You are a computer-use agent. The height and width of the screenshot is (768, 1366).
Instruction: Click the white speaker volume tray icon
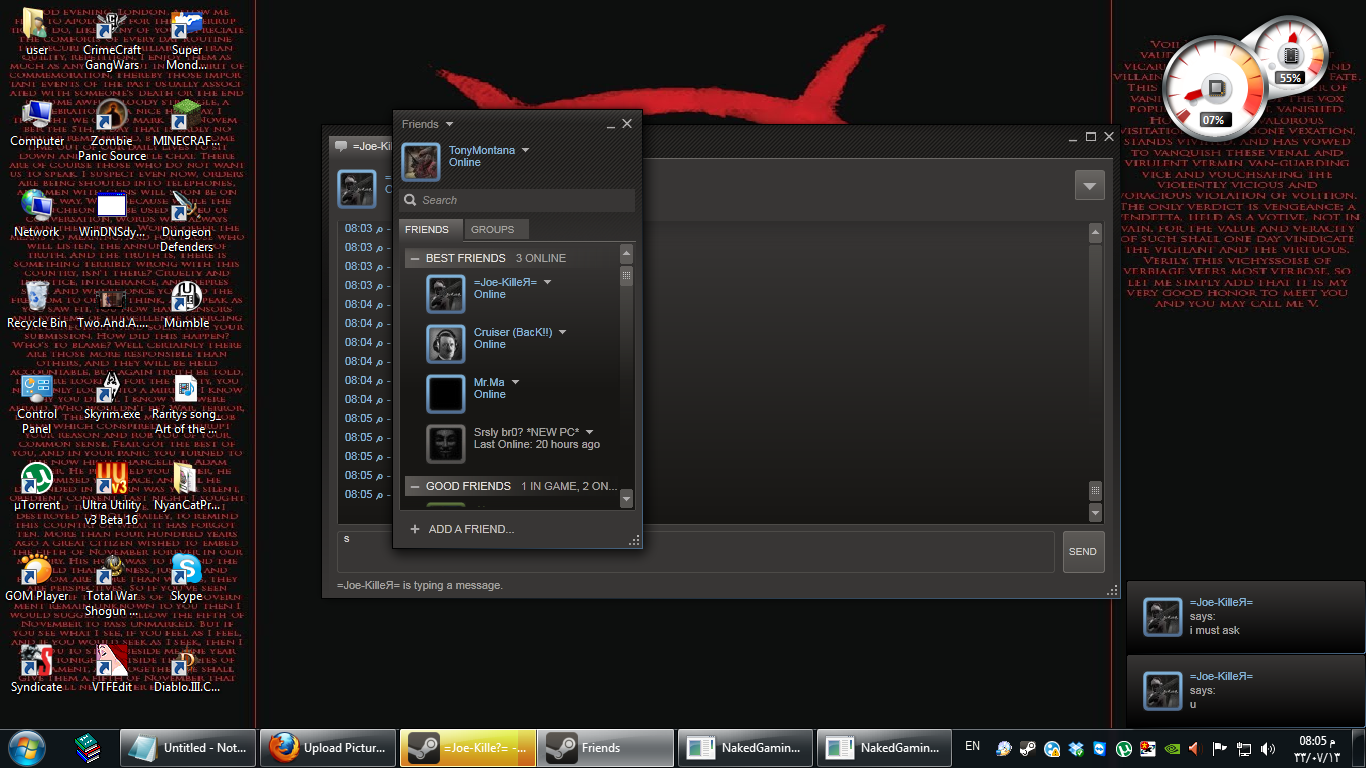[x=1268, y=748]
